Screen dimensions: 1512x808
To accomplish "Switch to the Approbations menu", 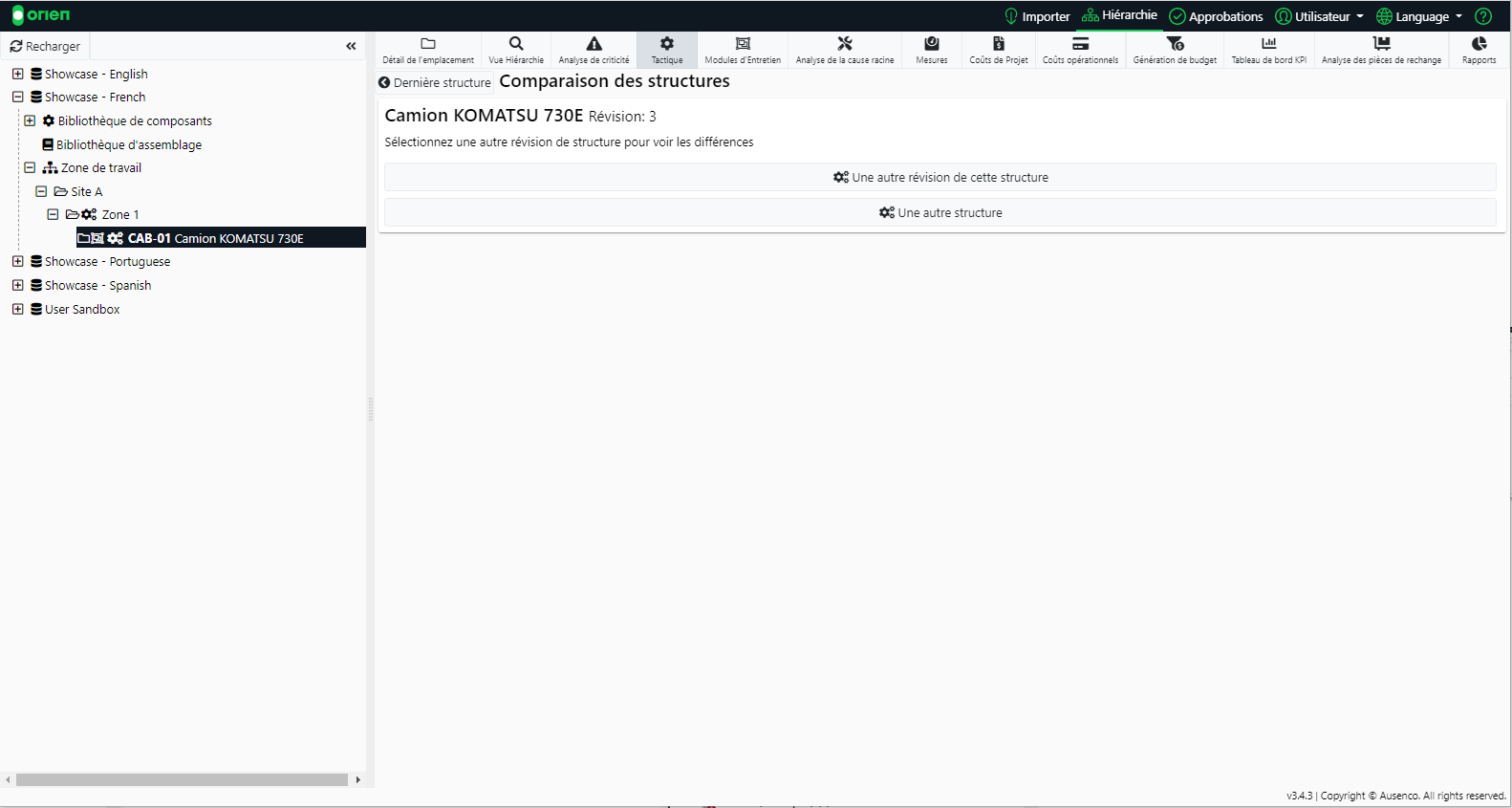I will click(x=1217, y=16).
